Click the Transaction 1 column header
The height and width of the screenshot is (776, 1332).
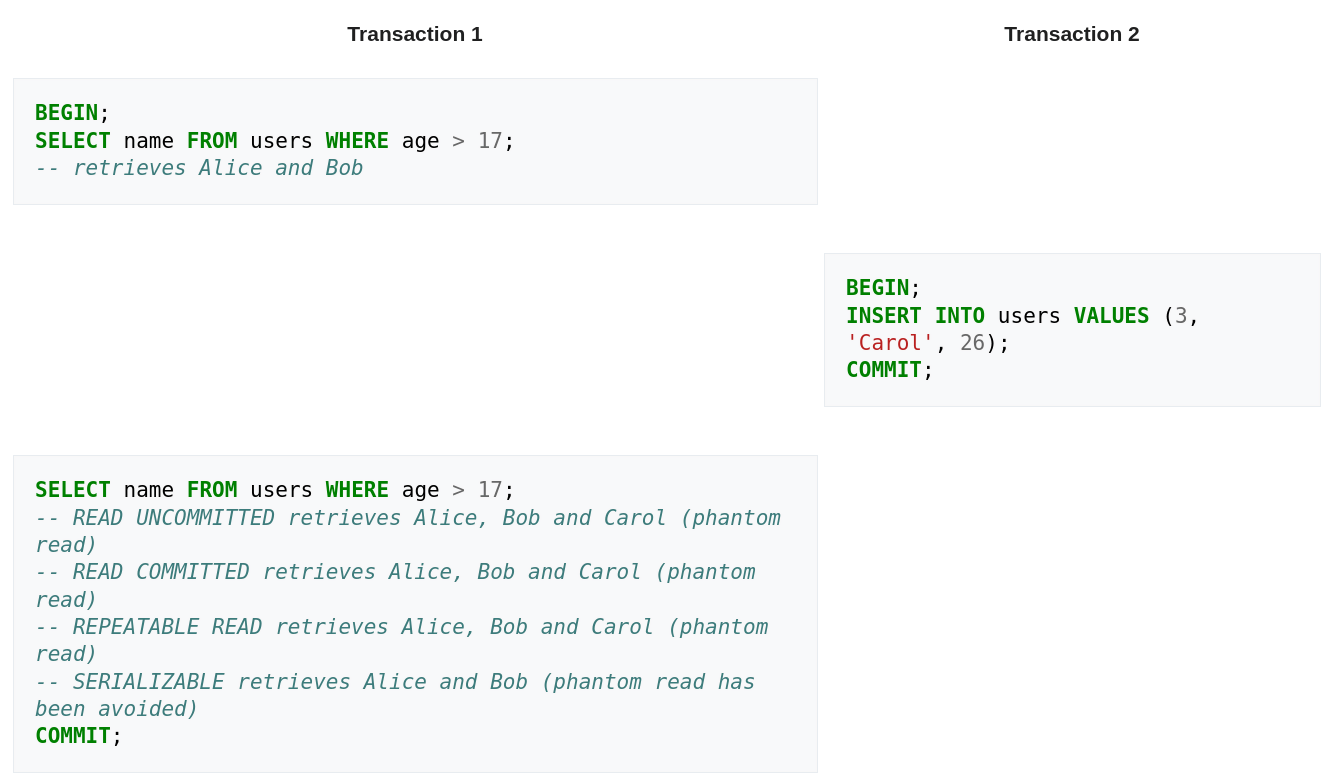coord(414,34)
